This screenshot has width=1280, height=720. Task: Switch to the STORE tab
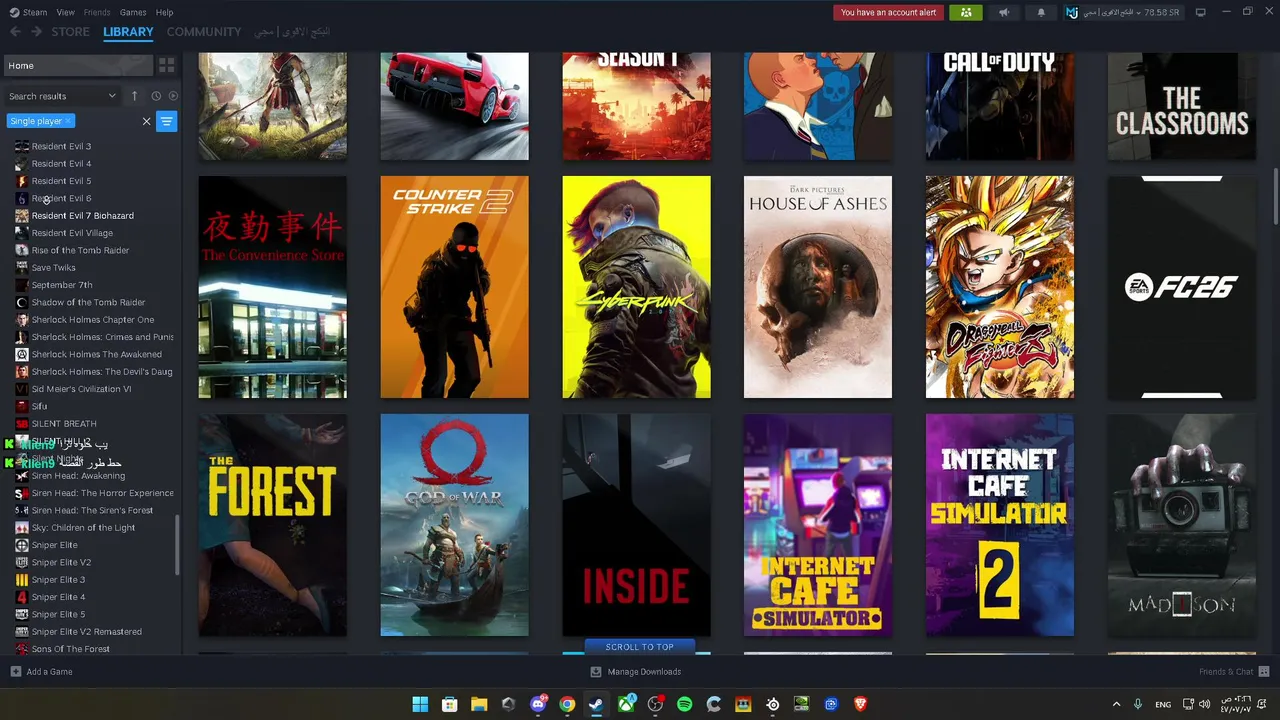[x=70, y=32]
